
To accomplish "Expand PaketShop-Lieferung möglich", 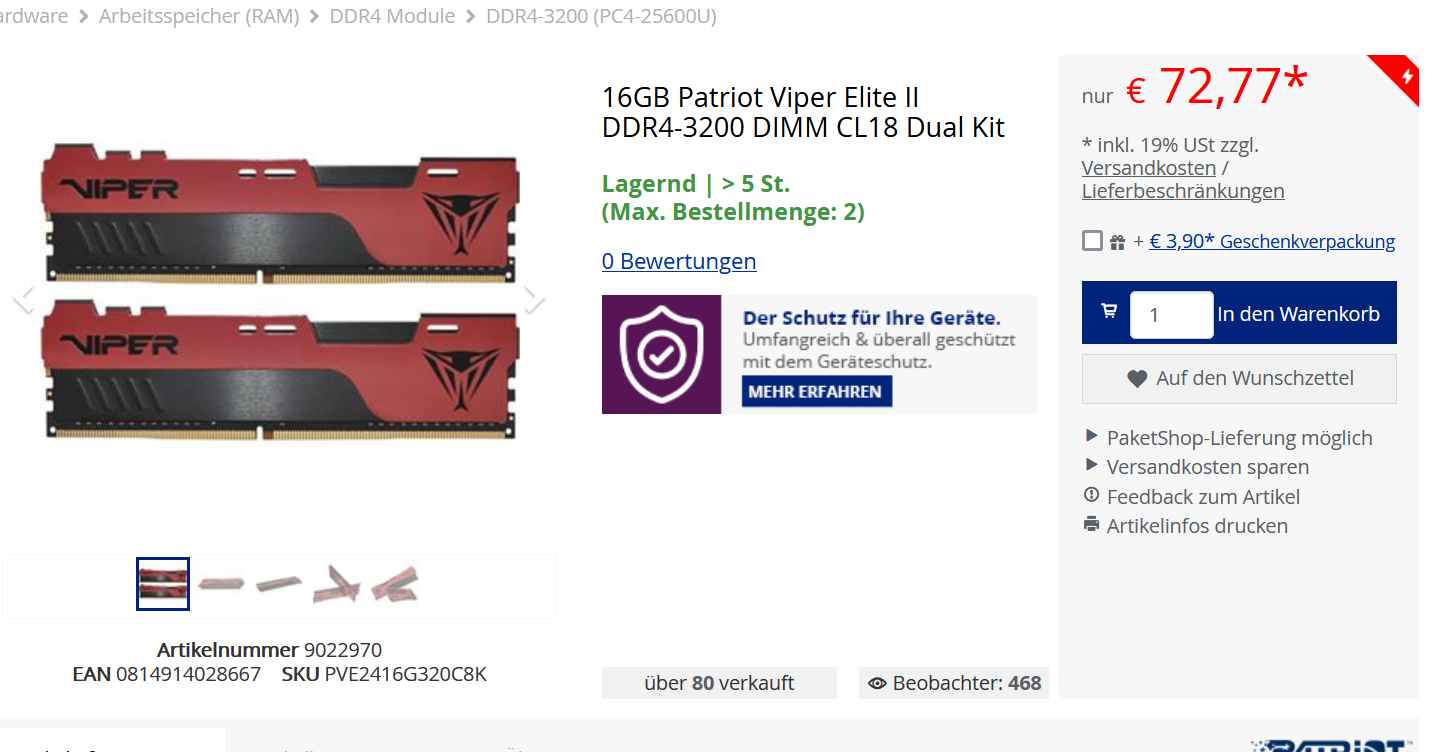I will (x=1229, y=438).
